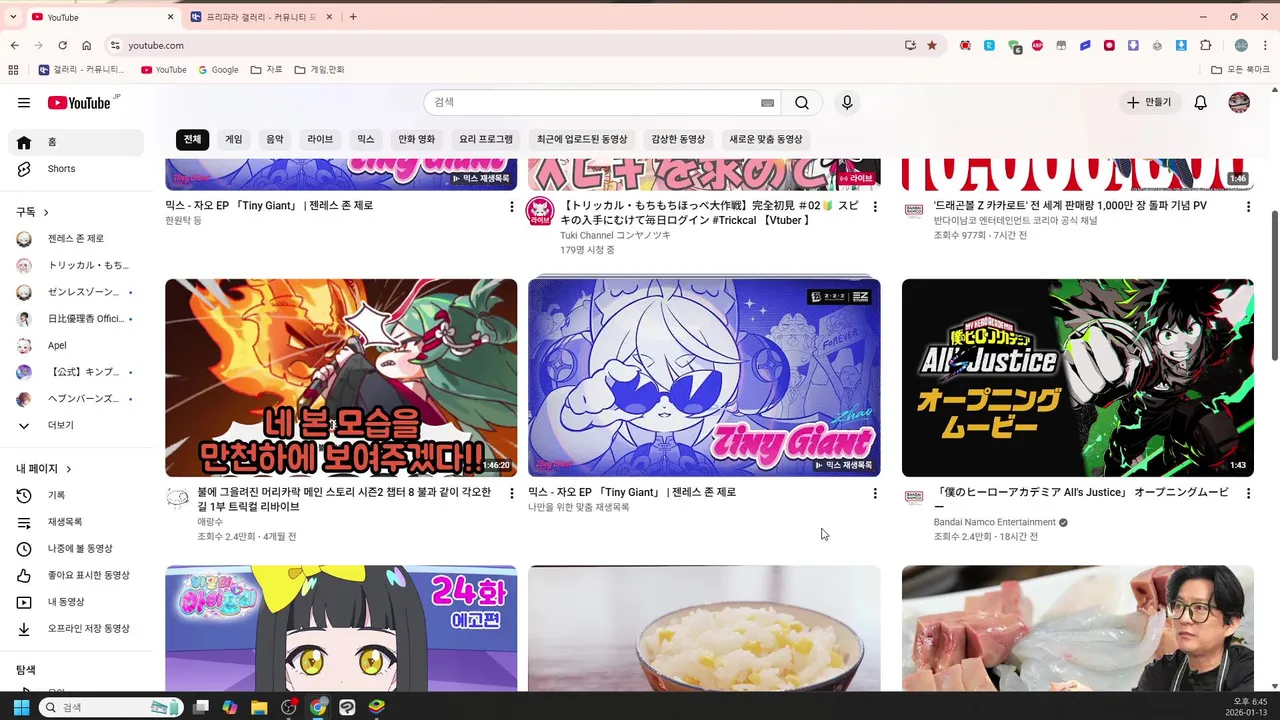1280x720 pixels.
Task: Expand the 구독 subscriptions section
Action: click(x=32, y=212)
